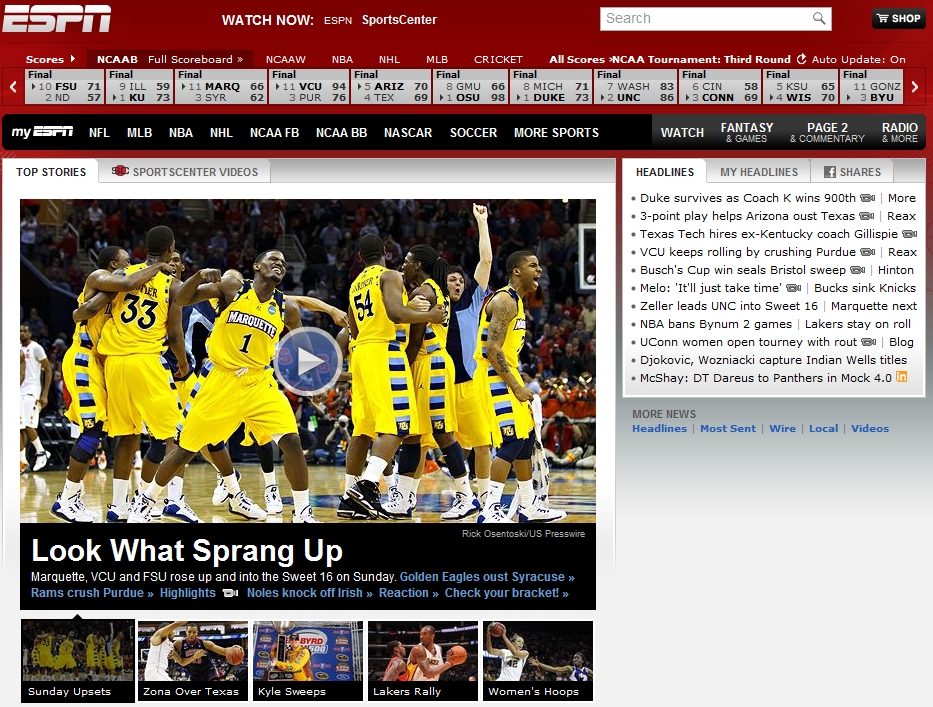The image size is (933, 707).
Task: Open Women's Hoops thumbnail
Action: [538, 660]
